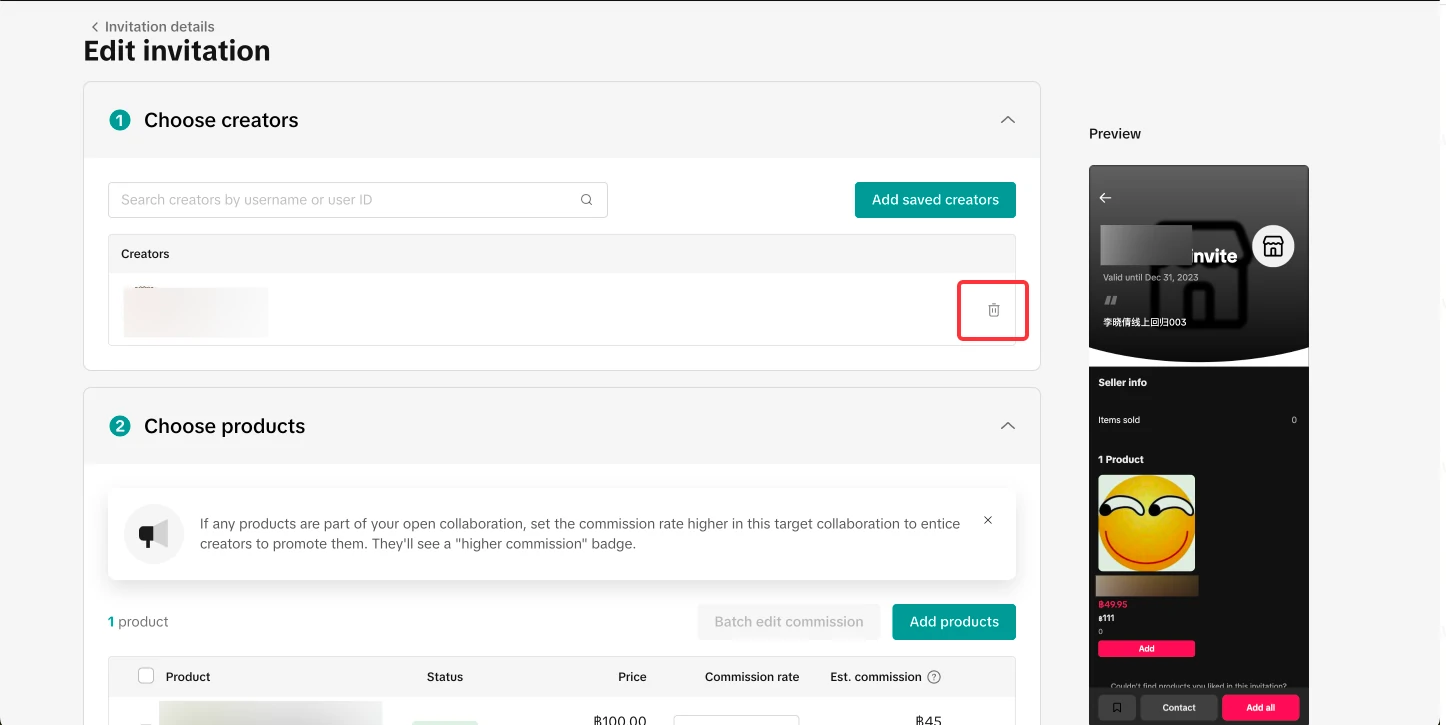Click the Est. commission help question icon

(x=934, y=677)
